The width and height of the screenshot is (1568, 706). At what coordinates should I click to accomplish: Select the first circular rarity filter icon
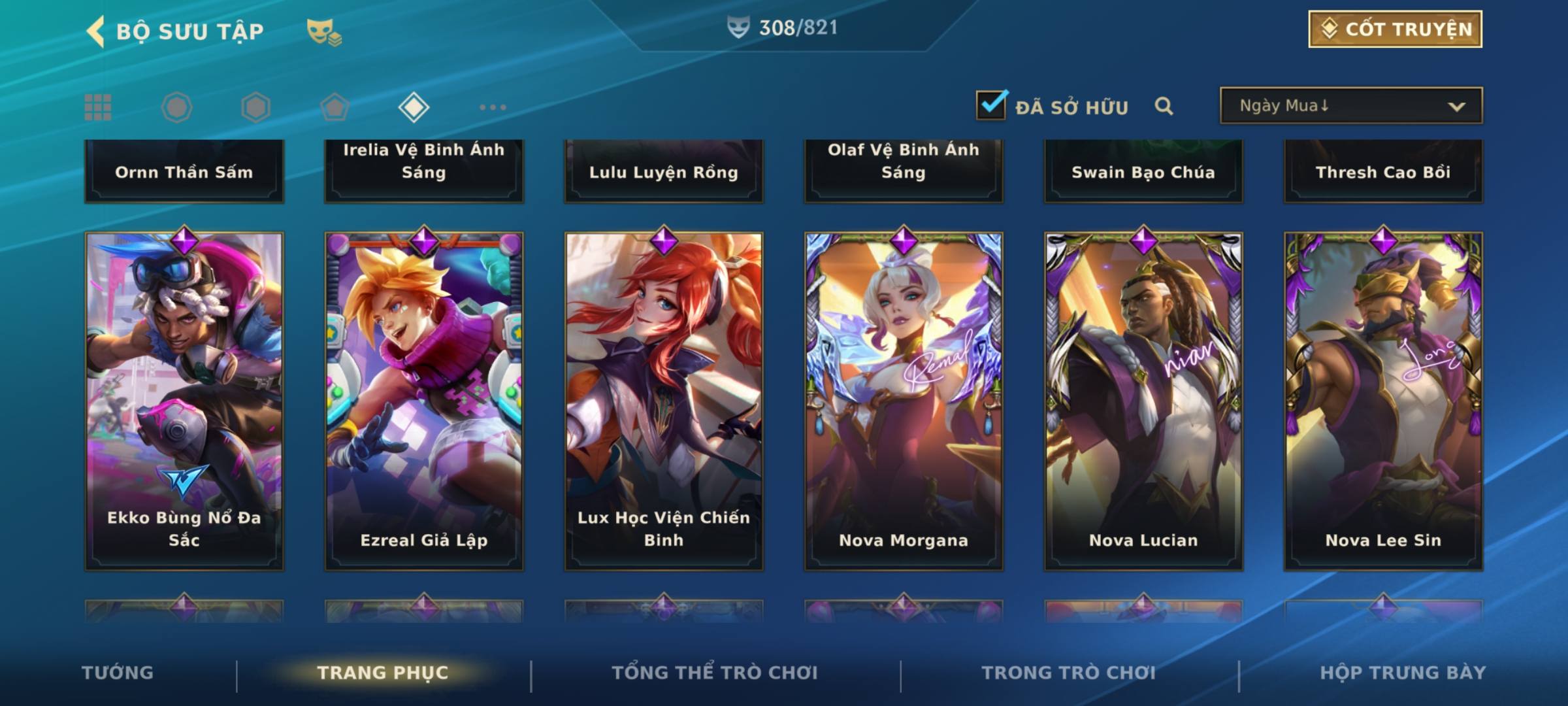point(177,107)
